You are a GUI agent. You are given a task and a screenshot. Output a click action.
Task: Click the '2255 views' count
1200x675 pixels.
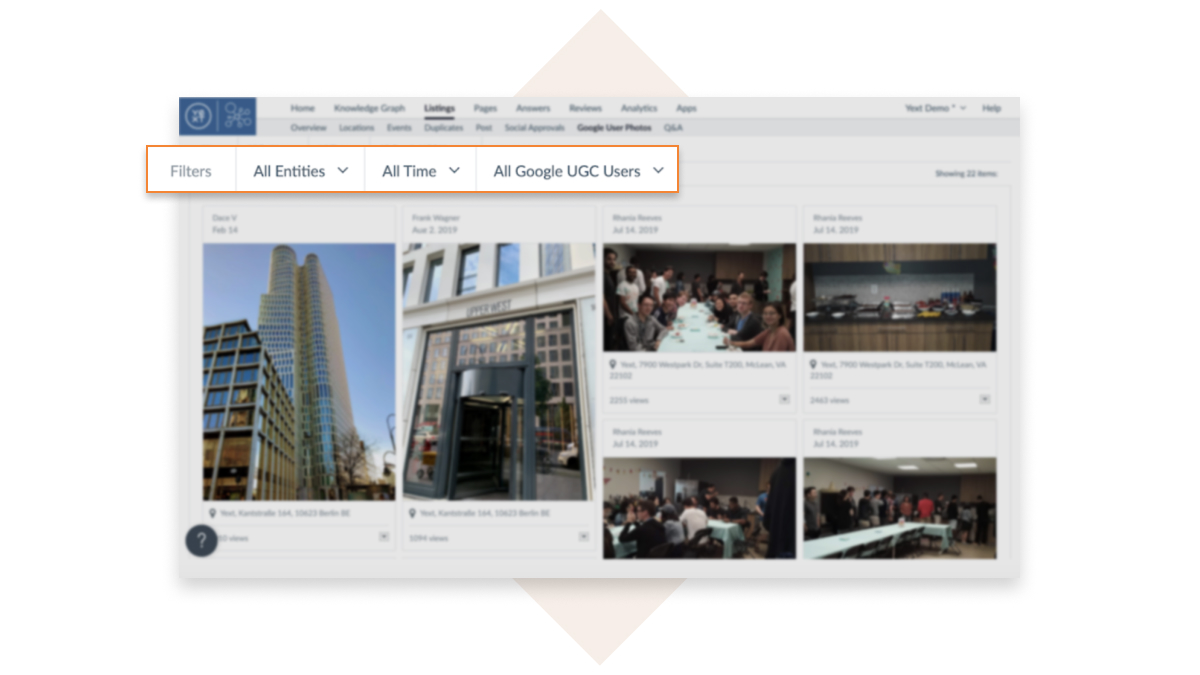pyautogui.click(x=629, y=400)
